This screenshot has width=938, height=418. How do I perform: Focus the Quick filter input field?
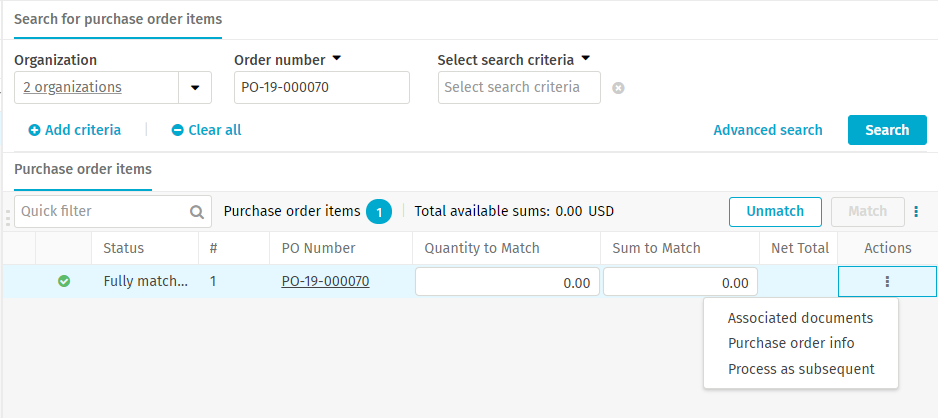[x=103, y=212]
